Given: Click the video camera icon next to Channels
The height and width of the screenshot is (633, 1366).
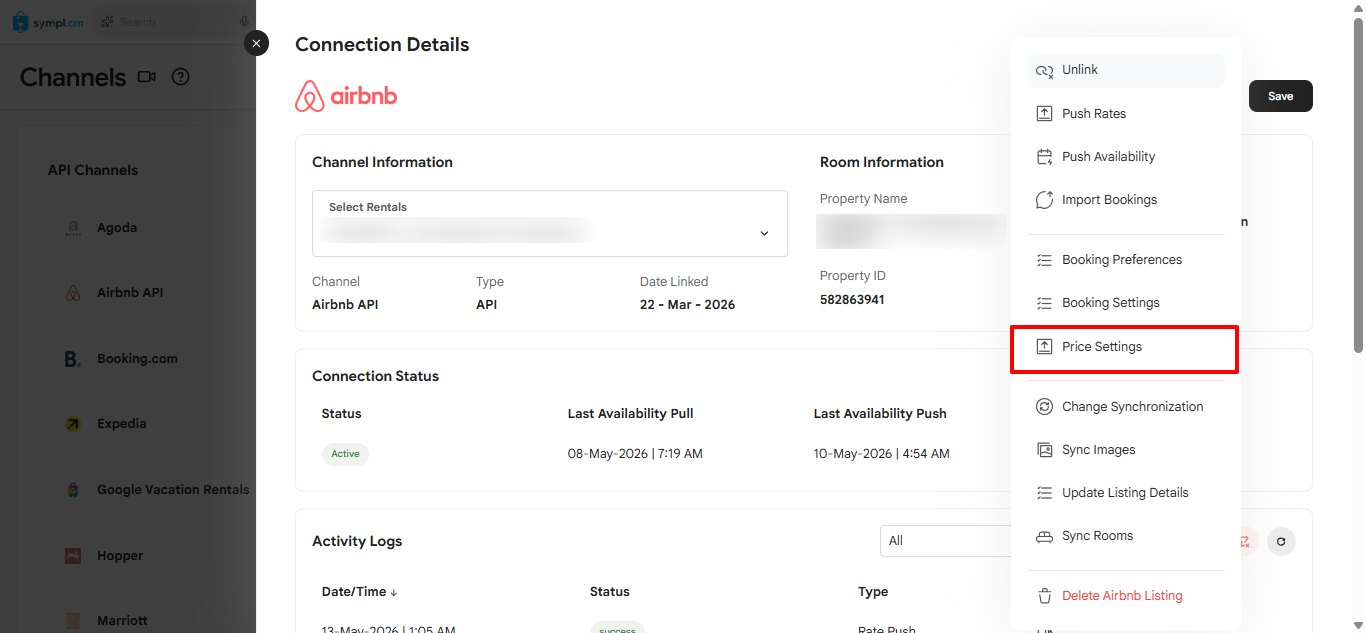Looking at the screenshot, I should pyautogui.click(x=147, y=77).
